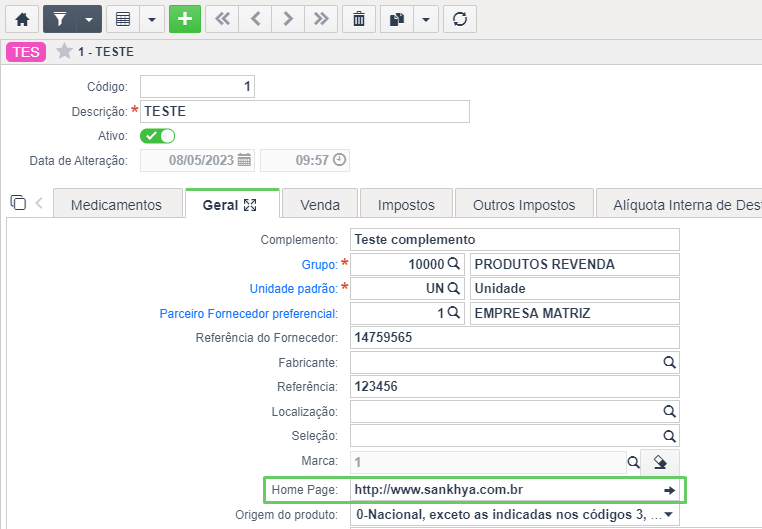Expand filter options dropdown arrow
Viewport: 762px width, 529px height.
point(89,19)
